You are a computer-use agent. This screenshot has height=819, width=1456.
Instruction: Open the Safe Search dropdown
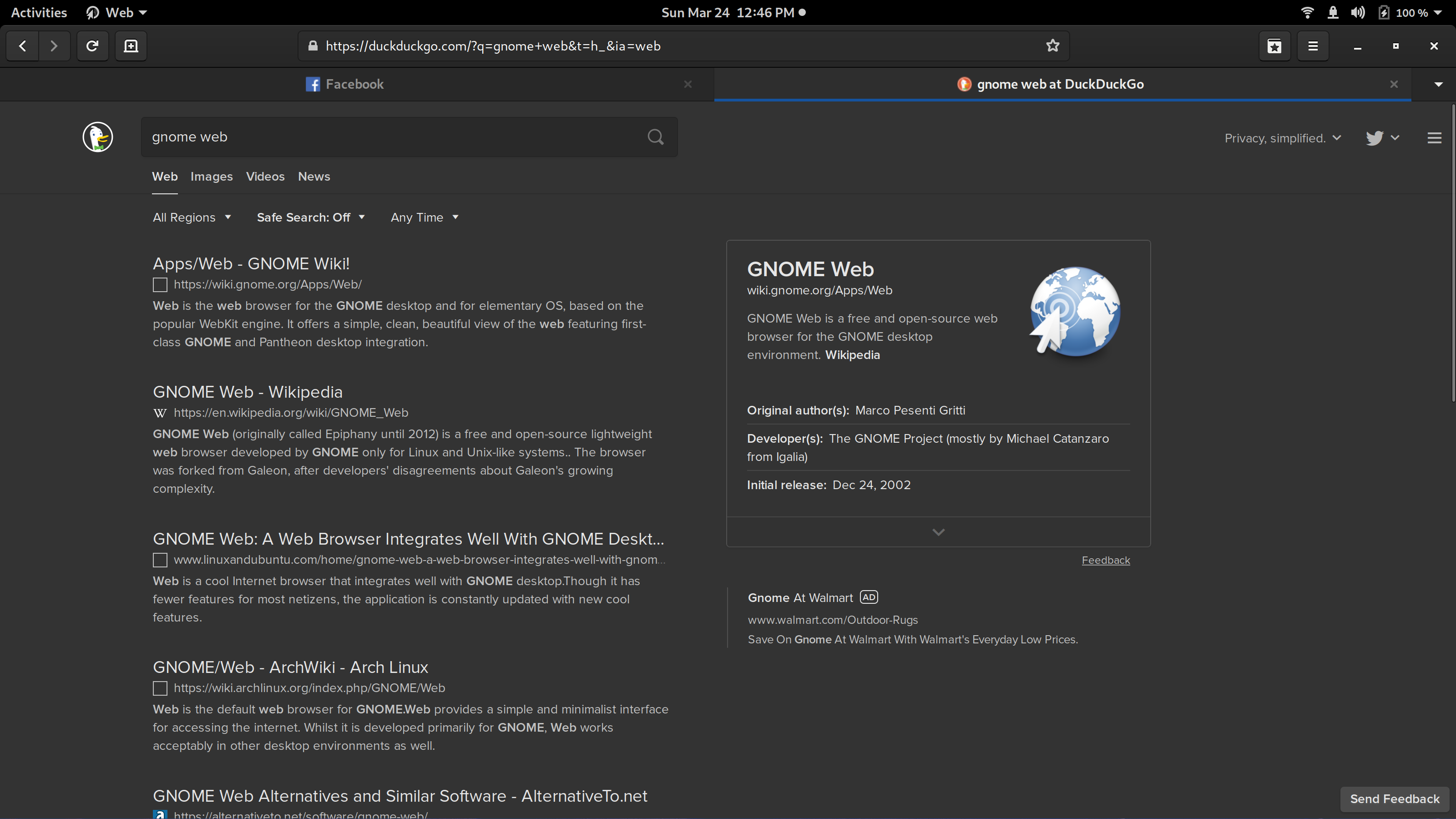(310, 217)
